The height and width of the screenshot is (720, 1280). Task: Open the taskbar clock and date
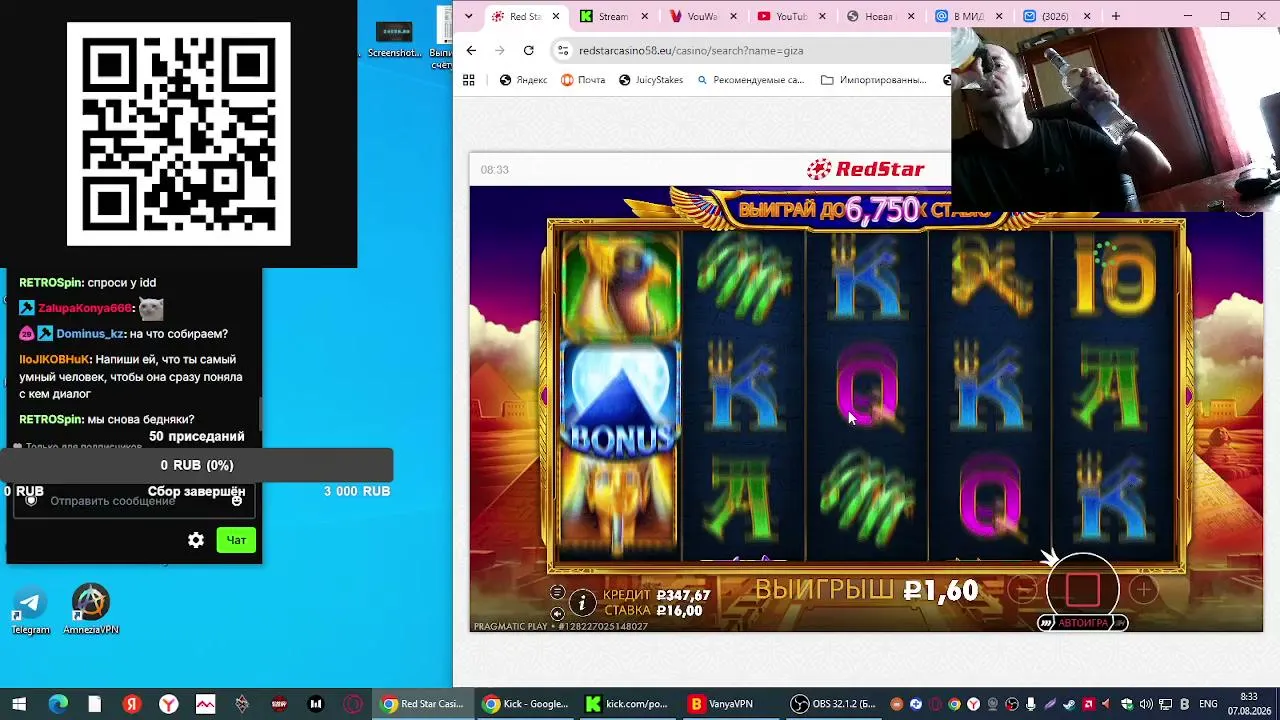coord(1249,704)
